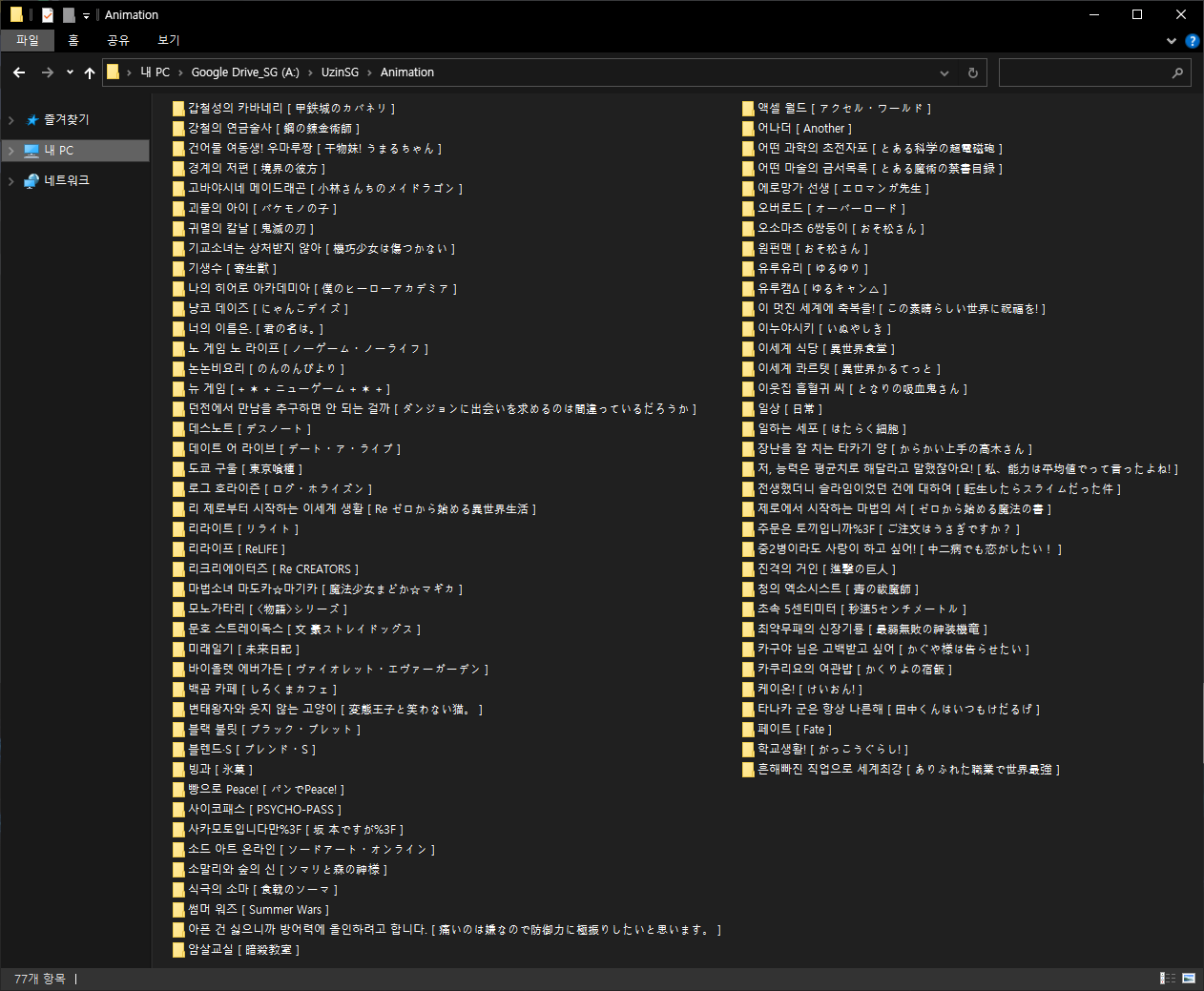This screenshot has width=1204, height=991.
Task: Click the folder icon for Re CREATORS
Action: pyautogui.click(x=178, y=569)
